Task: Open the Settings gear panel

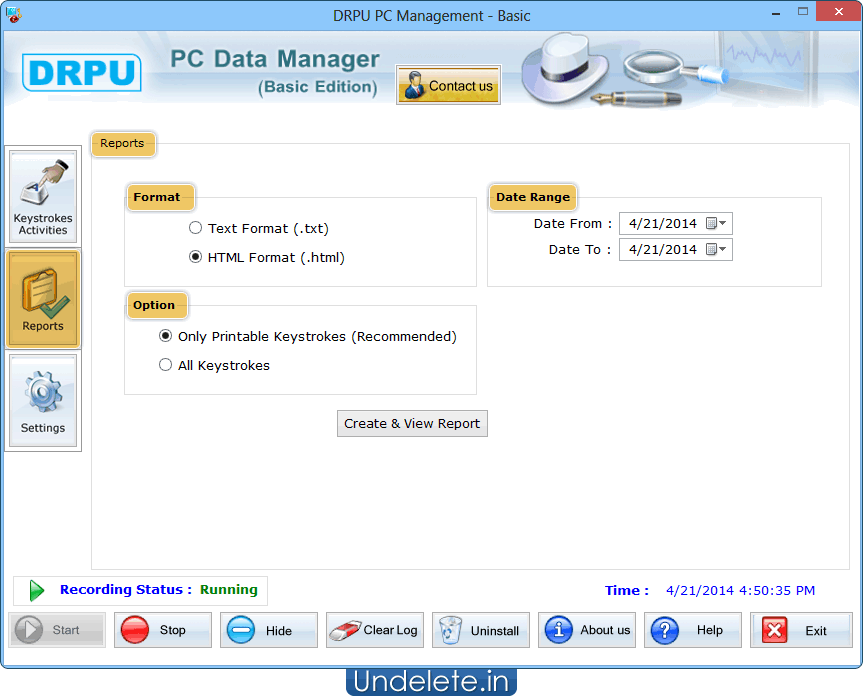Action: (x=43, y=401)
